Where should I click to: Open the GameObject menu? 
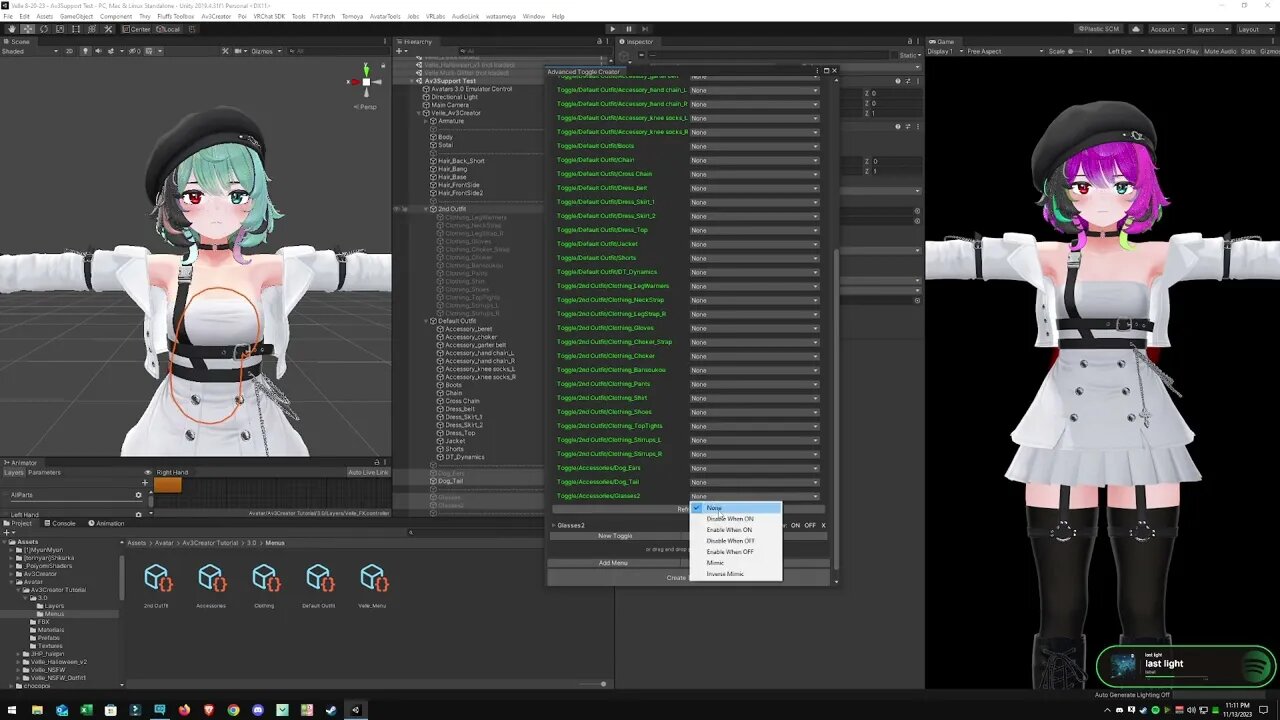pos(76,16)
